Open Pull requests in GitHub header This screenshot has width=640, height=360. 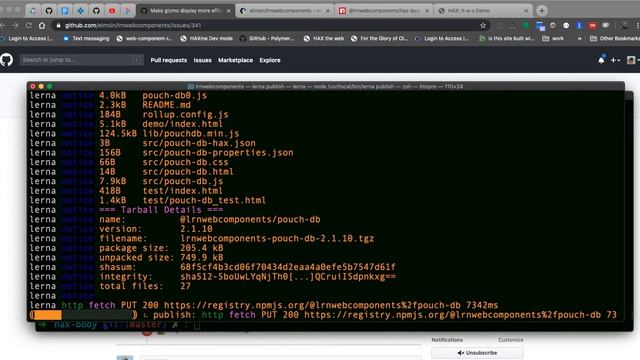click(169, 60)
